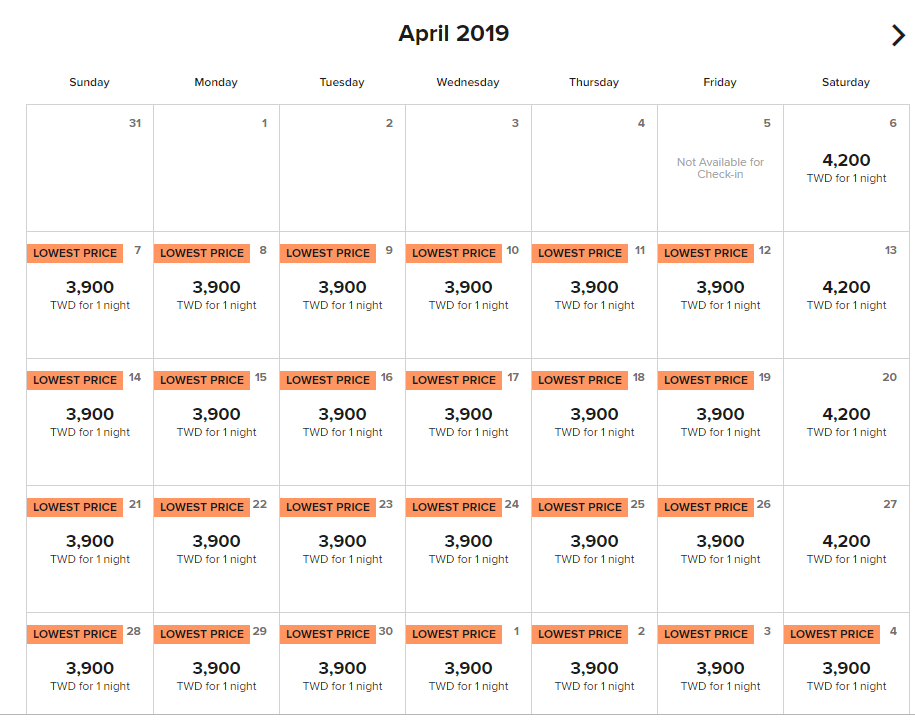Click the unavailable April 5 cell
Image resolution: width=915 pixels, height=722 pixels.
pyautogui.click(x=721, y=168)
